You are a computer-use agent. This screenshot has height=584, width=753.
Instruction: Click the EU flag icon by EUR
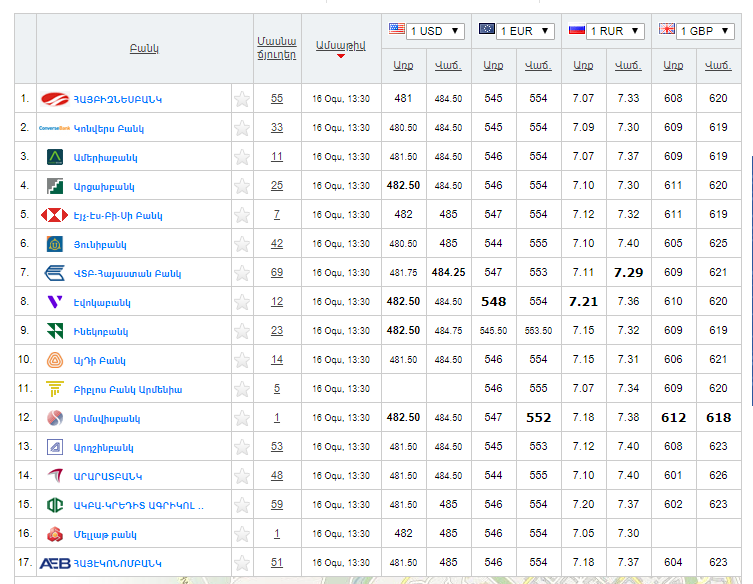coord(486,29)
